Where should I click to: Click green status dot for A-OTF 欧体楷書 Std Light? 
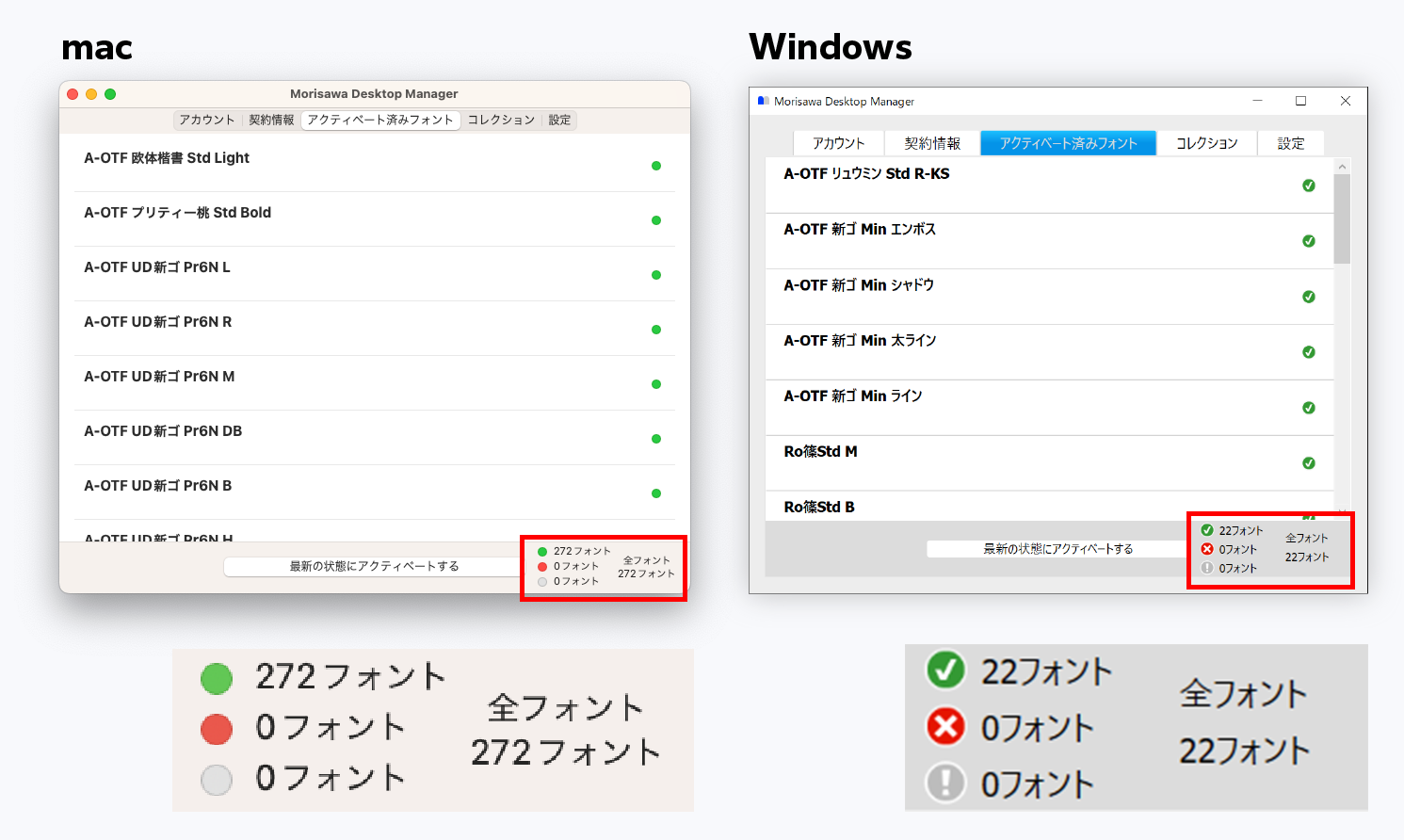coord(656,166)
